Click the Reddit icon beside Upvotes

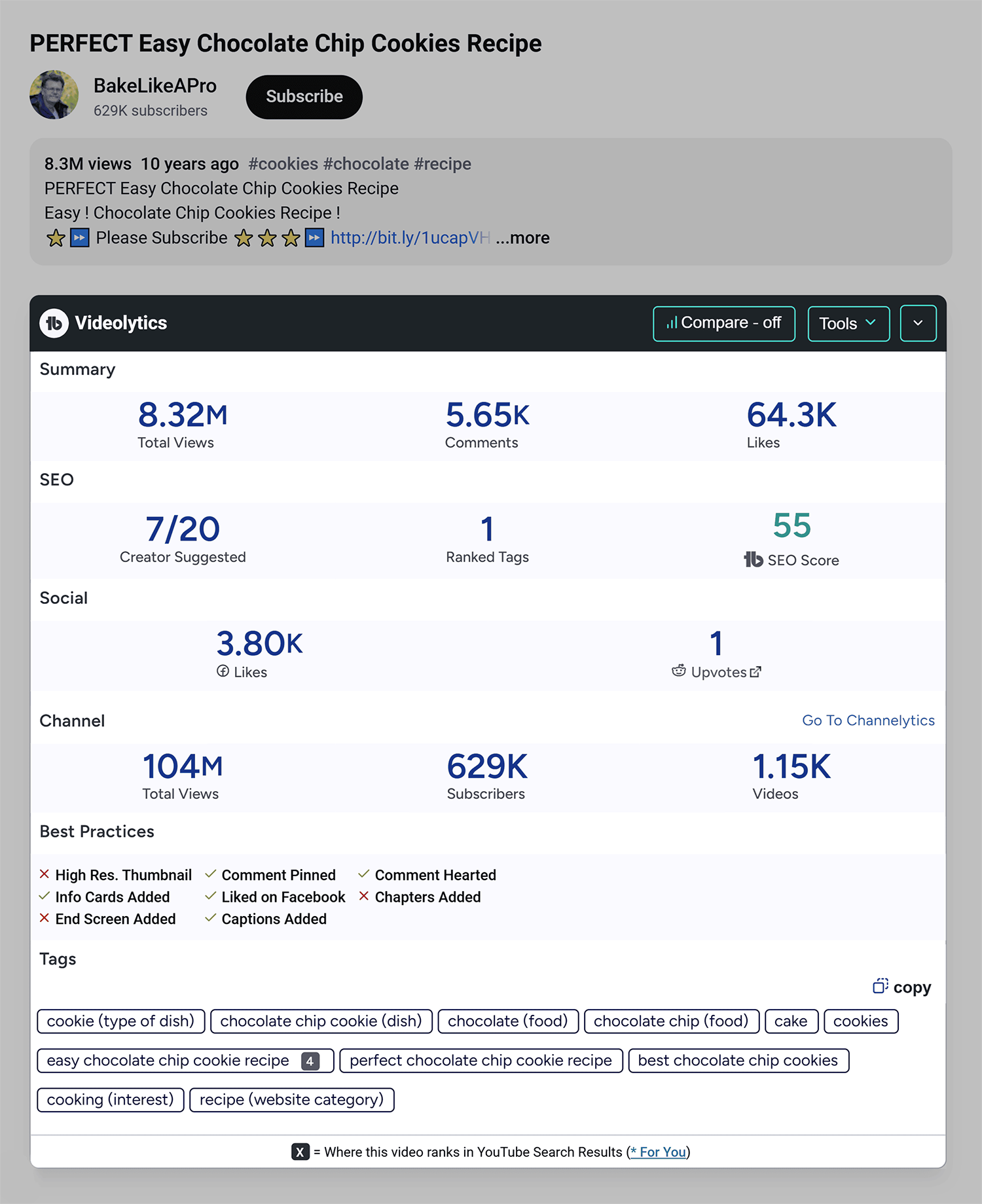pos(679,671)
